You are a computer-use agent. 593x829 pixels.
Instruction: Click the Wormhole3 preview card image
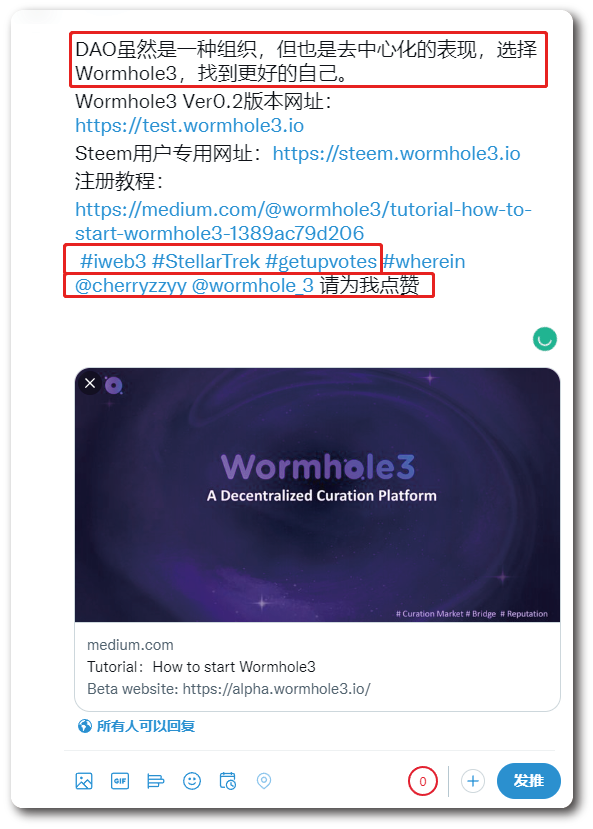click(317, 495)
